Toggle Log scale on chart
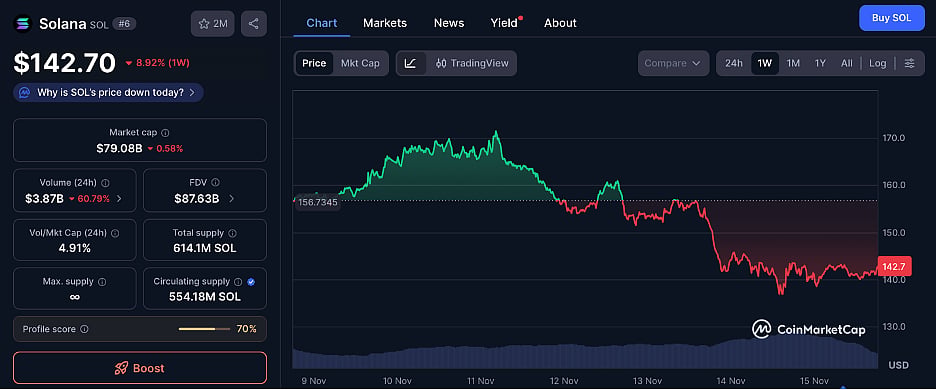936x390 pixels. pos(878,63)
